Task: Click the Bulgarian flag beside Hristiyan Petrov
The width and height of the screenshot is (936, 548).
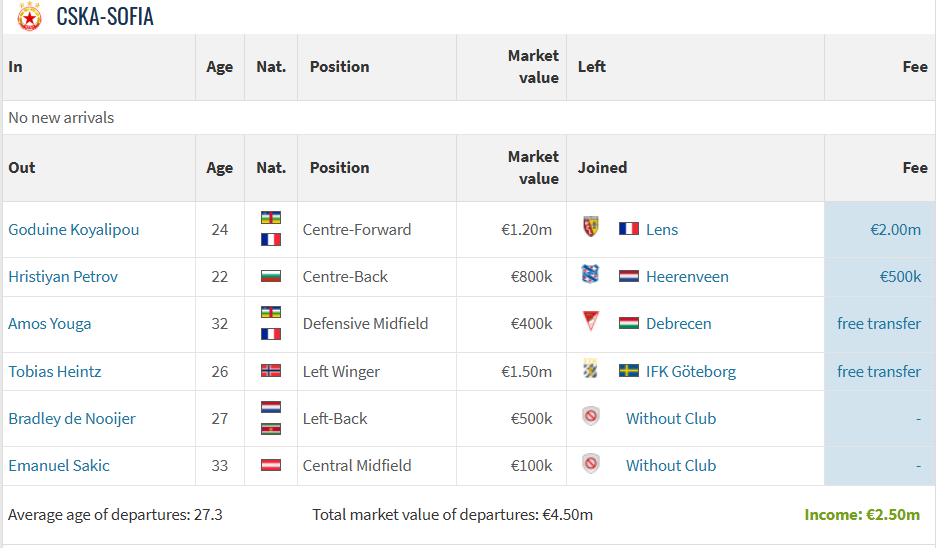Action: 271,276
